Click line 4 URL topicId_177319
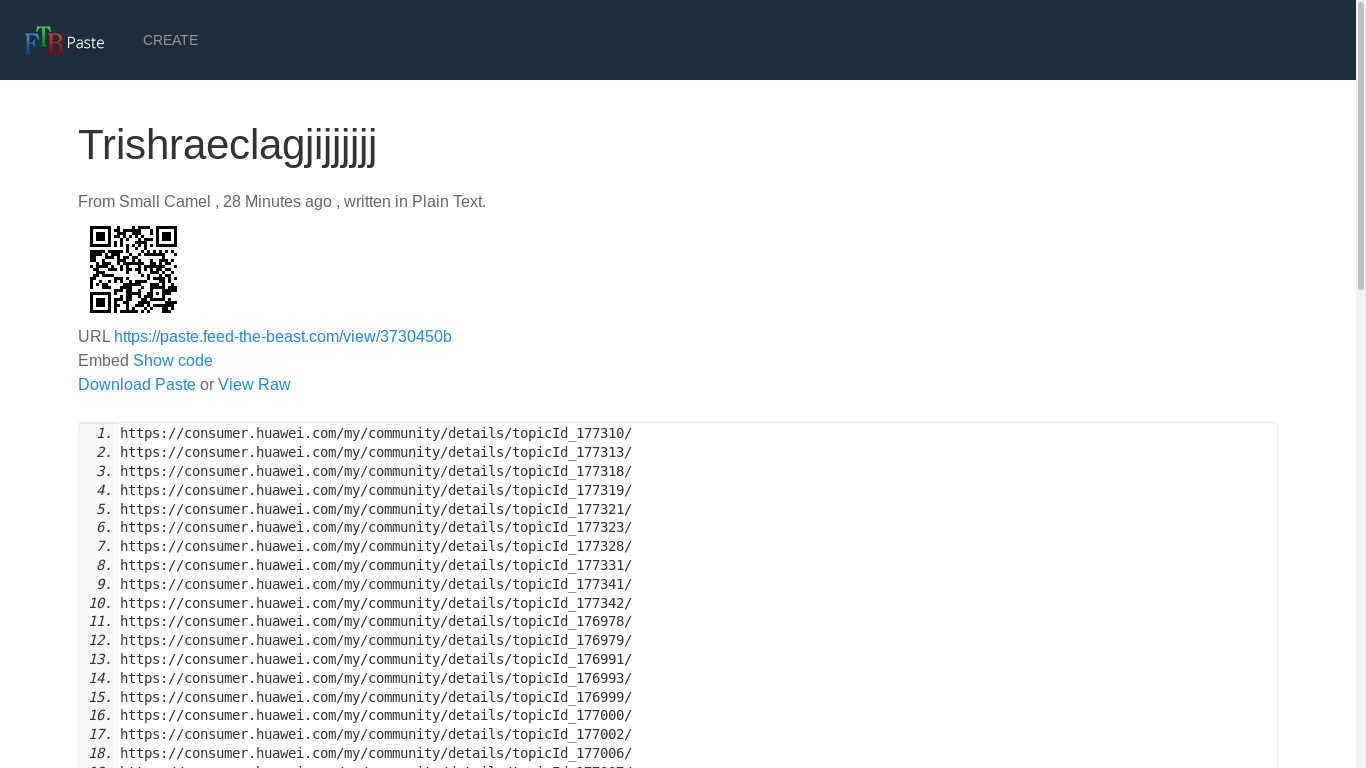Image resolution: width=1366 pixels, height=768 pixels. (x=376, y=490)
